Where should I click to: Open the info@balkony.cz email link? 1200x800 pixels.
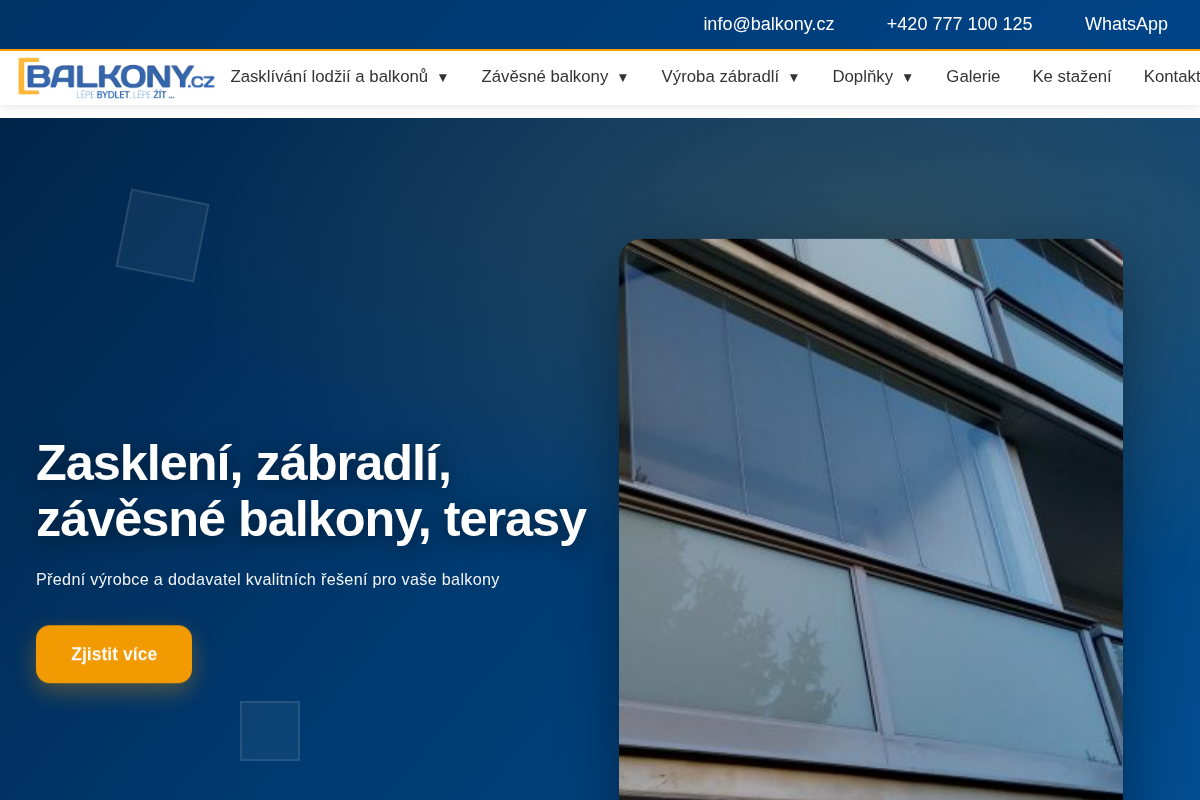click(x=768, y=24)
